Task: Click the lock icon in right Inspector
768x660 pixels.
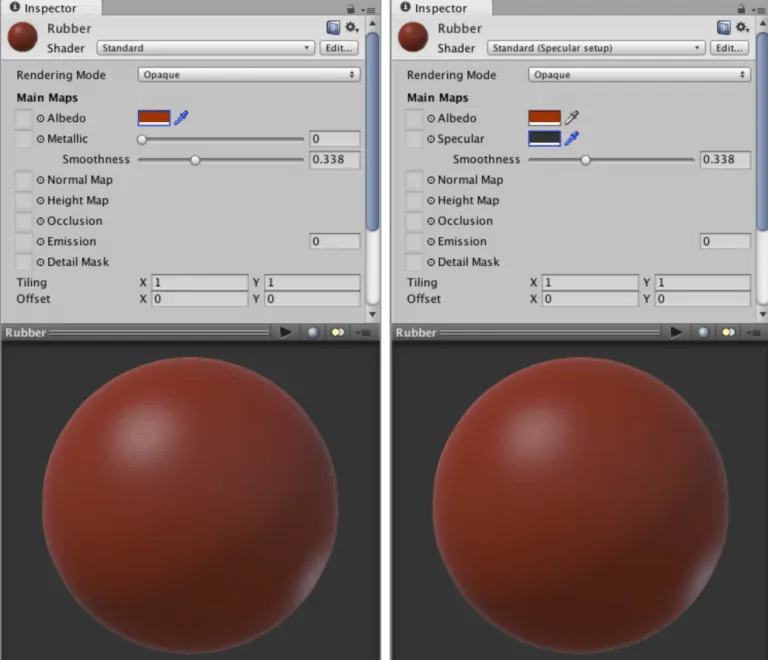Action: point(741,9)
